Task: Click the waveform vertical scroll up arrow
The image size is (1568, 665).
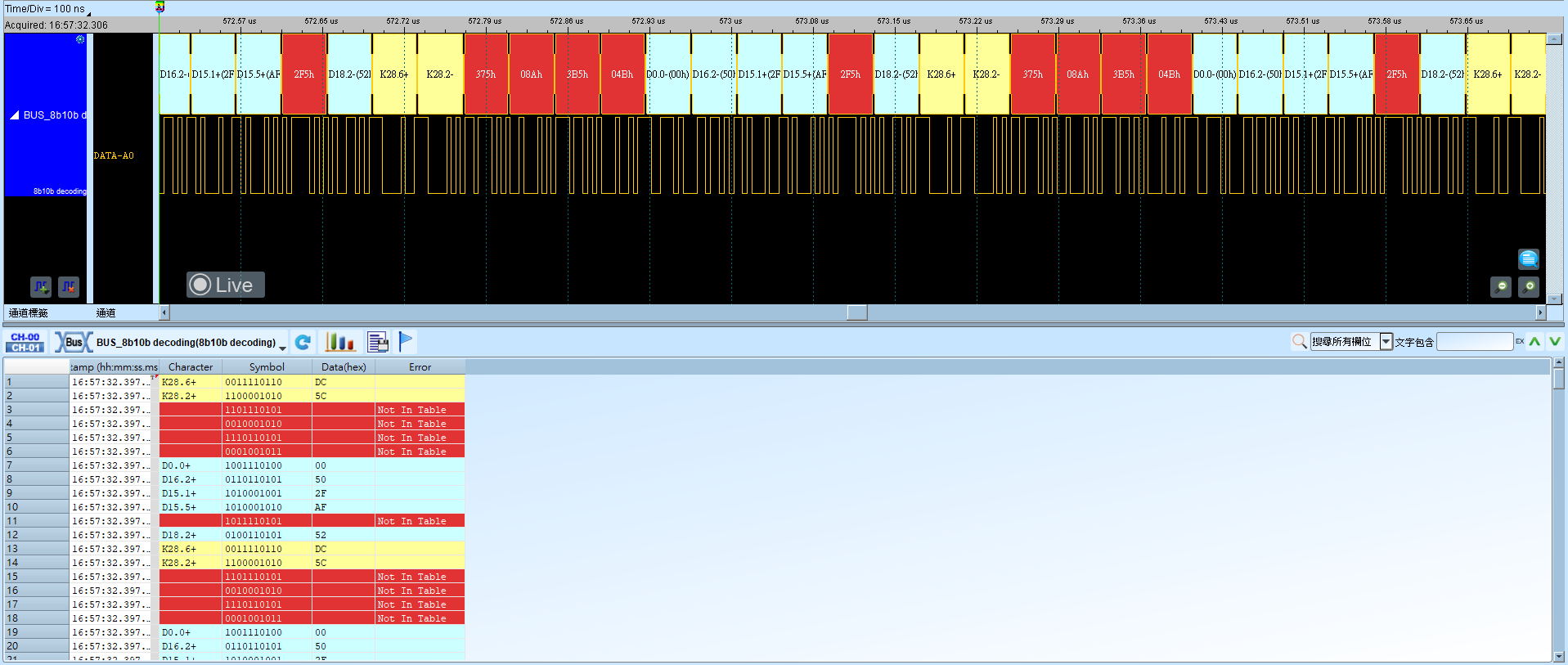Action: click(1553, 39)
